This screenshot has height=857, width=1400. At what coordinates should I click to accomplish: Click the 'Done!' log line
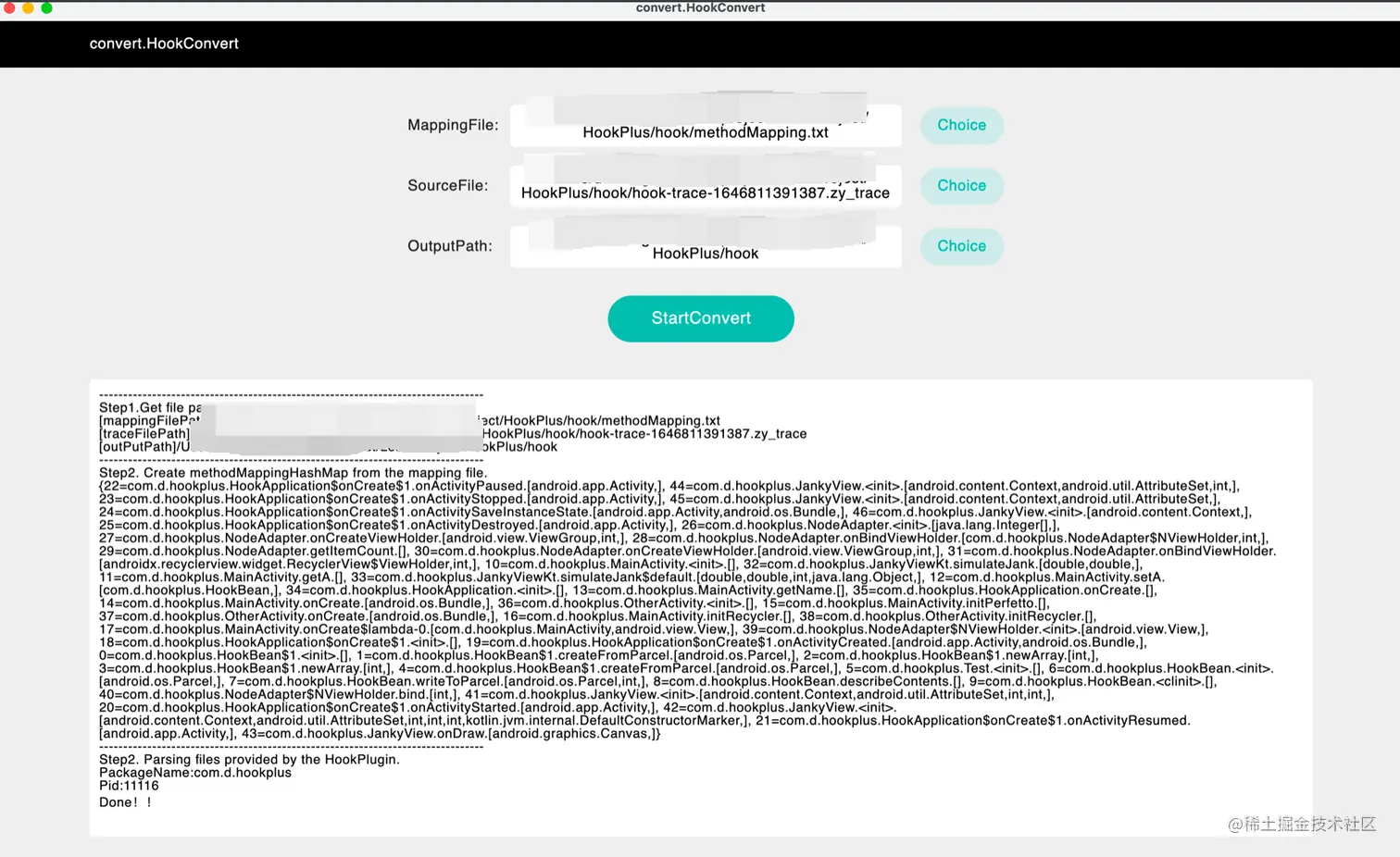click(x=125, y=802)
